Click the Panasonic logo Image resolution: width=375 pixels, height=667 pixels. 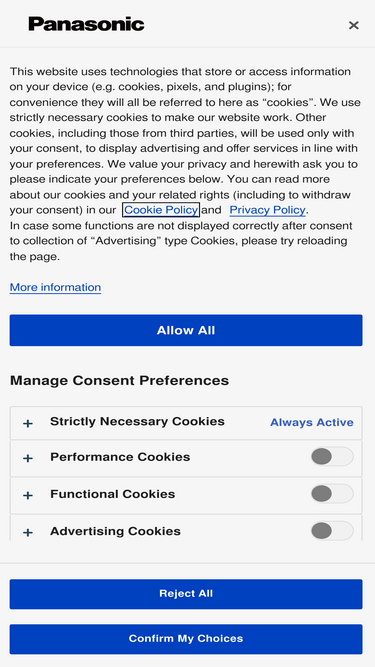pyautogui.click(x=86, y=24)
